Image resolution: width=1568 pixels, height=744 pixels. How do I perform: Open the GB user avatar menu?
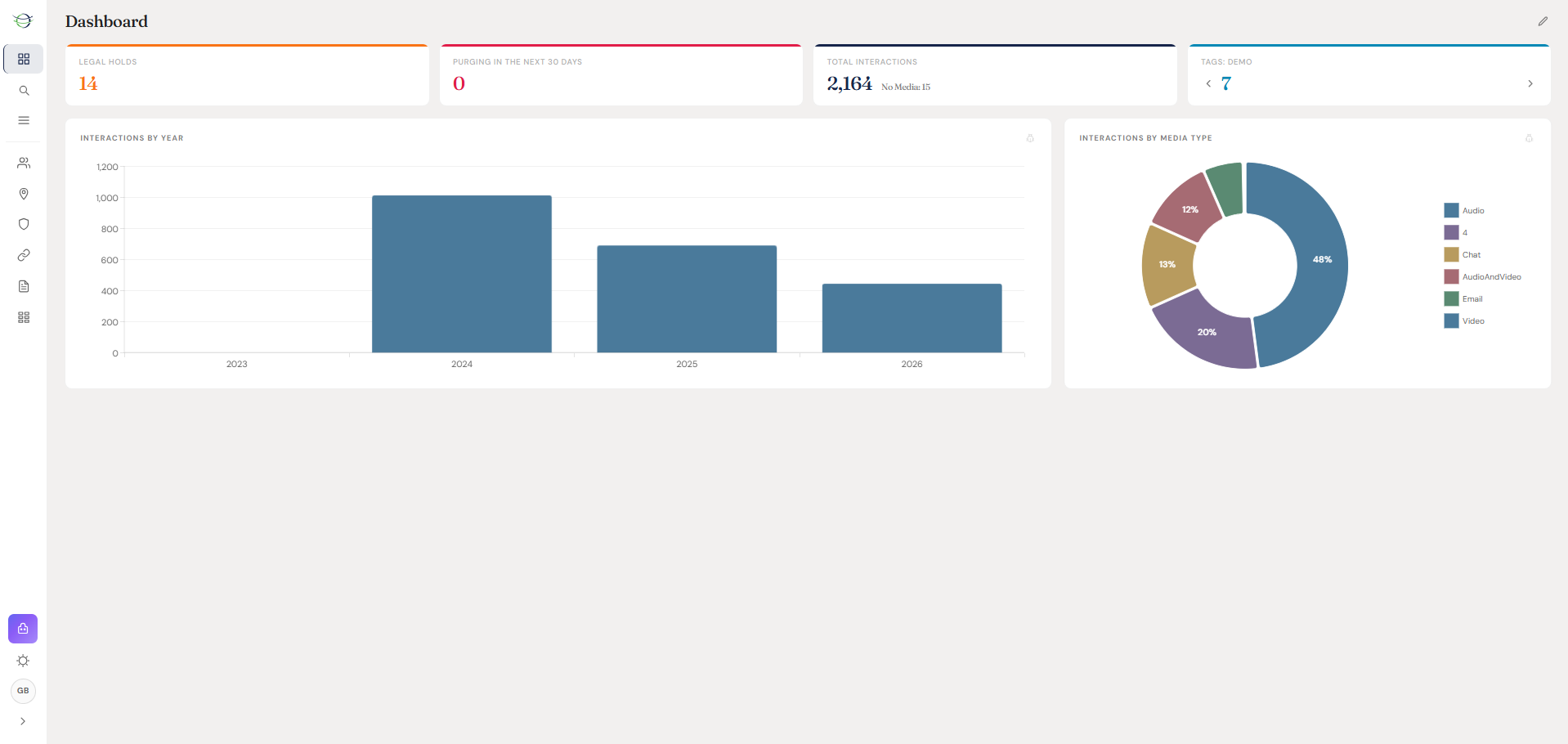tap(23, 691)
